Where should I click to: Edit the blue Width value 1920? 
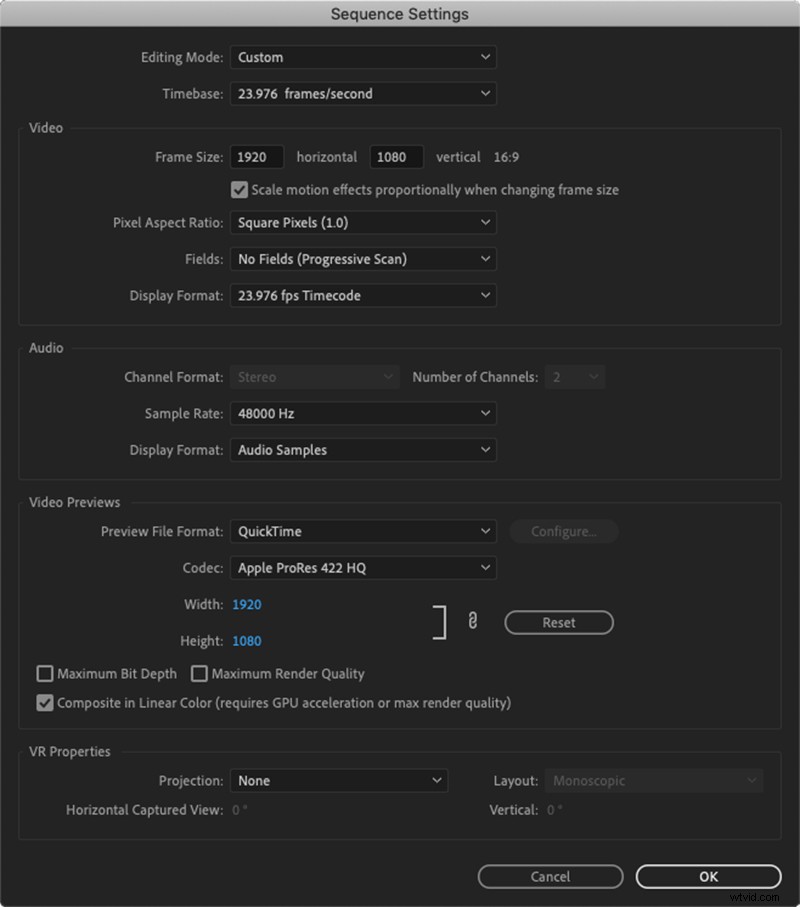point(246,604)
